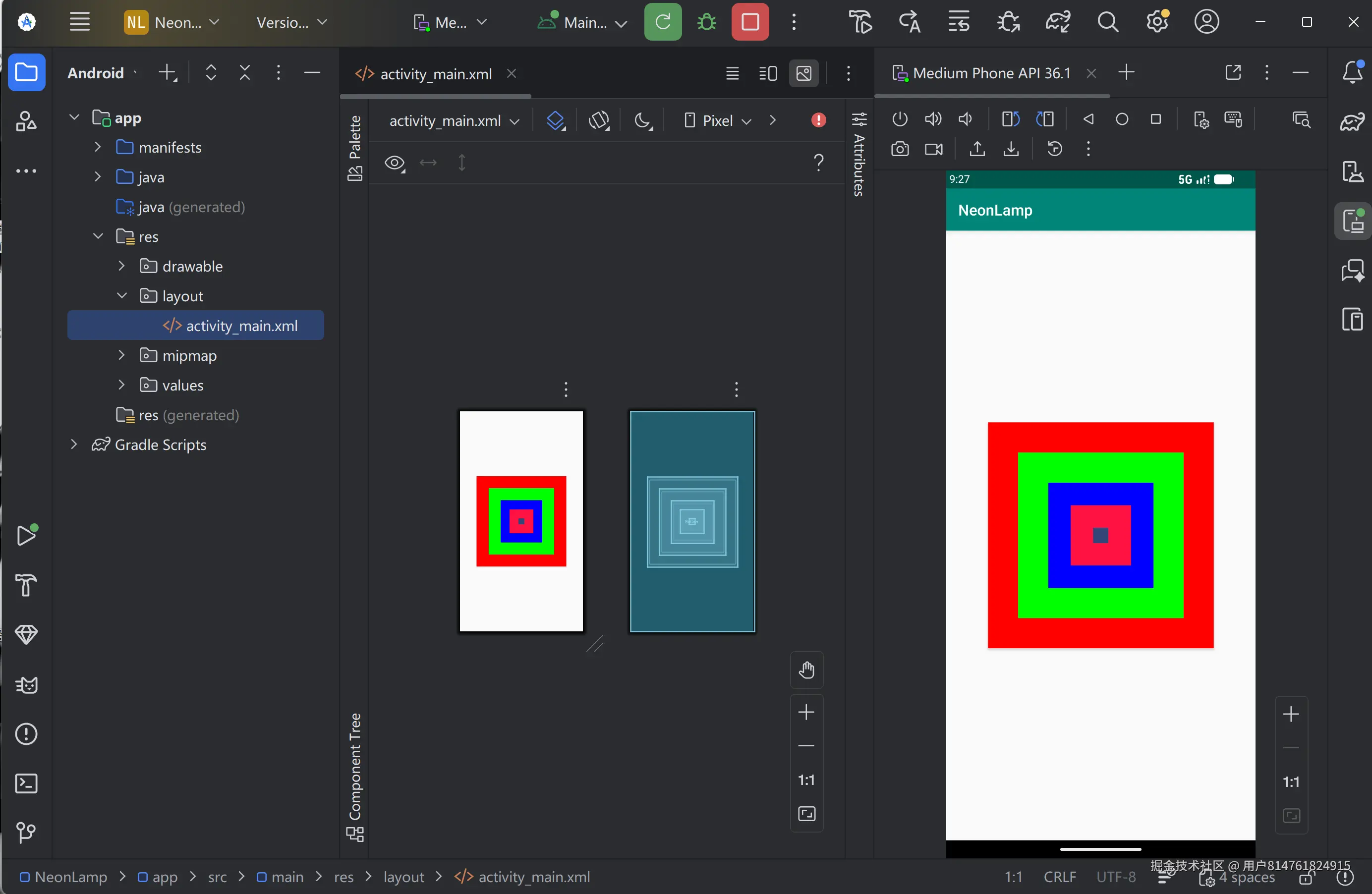Switch editor to Code view mode

pyautogui.click(x=732, y=73)
